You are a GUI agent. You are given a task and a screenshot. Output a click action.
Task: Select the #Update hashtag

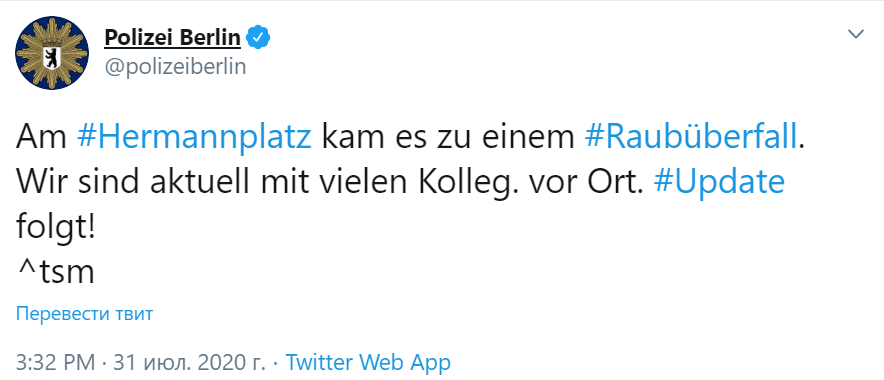point(719,183)
